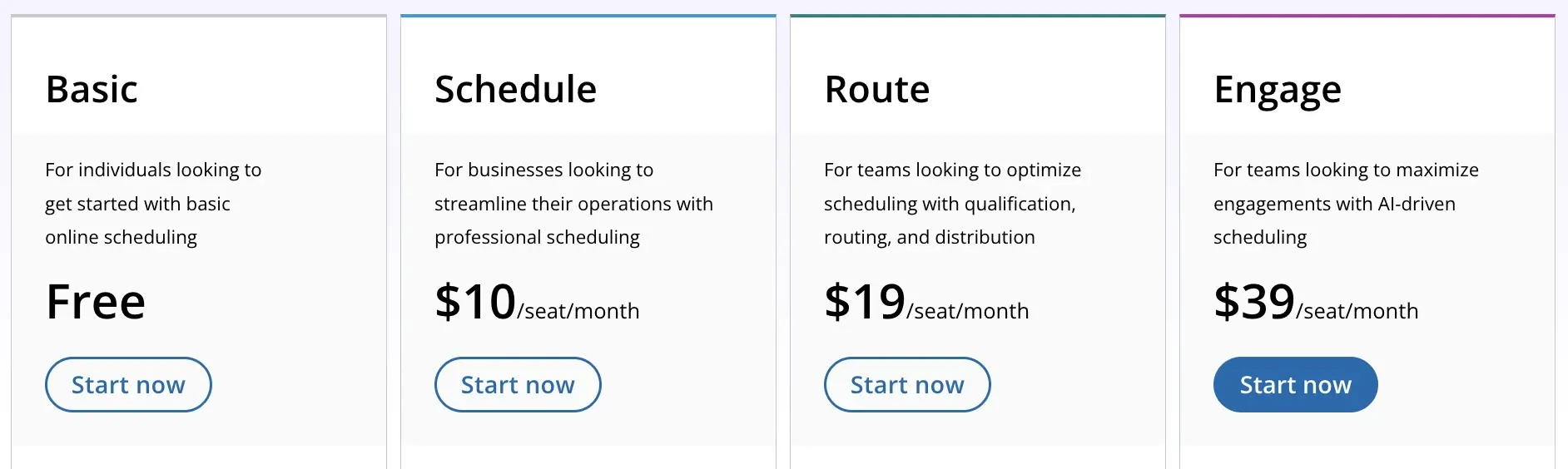Click the Basic plan description about individuals
The height and width of the screenshot is (469, 1568).
click(153, 204)
